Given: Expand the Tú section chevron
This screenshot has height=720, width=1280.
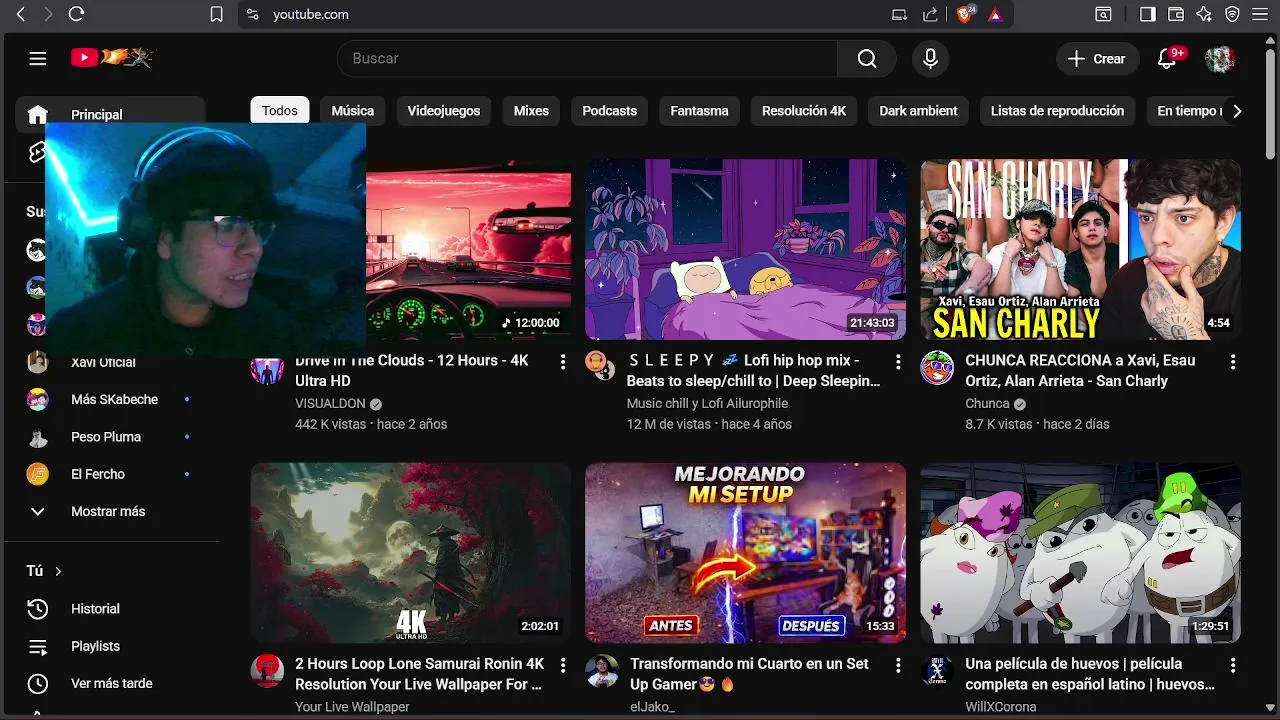Looking at the screenshot, I should [x=58, y=571].
